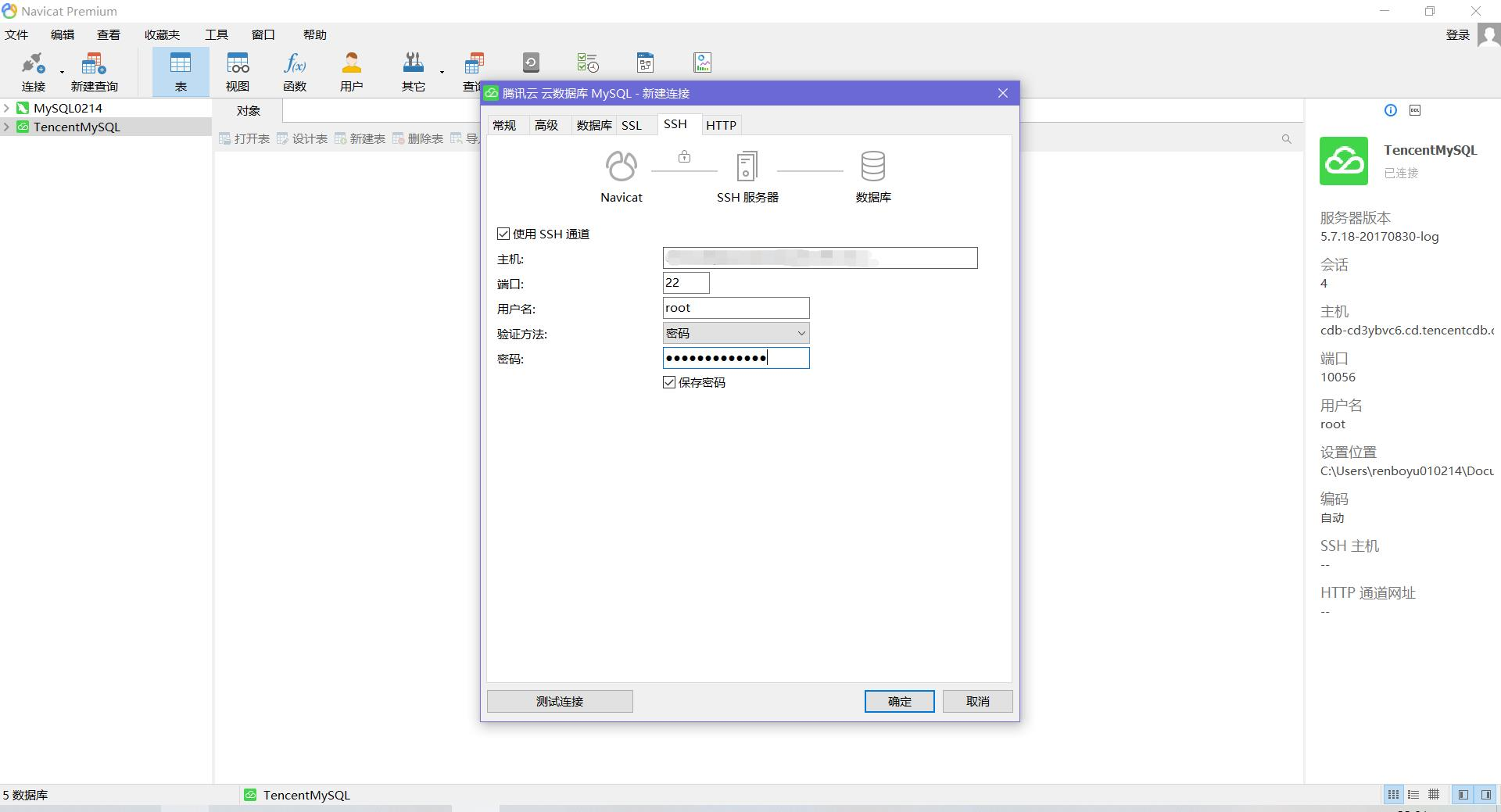Open the 验证方法 authentication method dropdown
1501x812 pixels.
click(736, 333)
